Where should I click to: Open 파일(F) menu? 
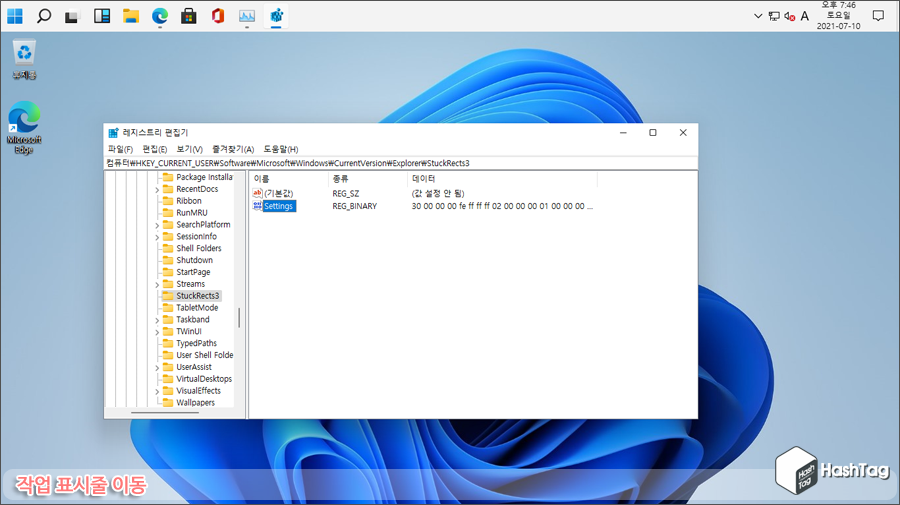click(x=120, y=149)
